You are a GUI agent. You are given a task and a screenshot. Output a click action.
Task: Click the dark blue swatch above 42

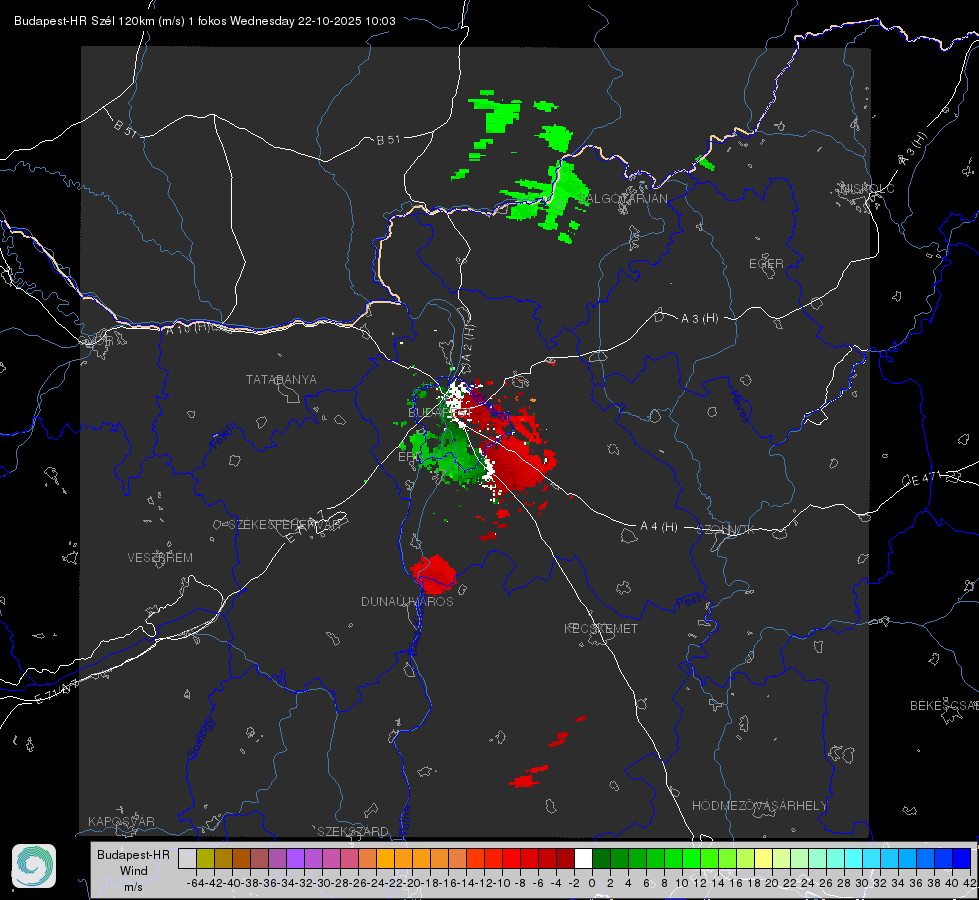pos(962,858)
